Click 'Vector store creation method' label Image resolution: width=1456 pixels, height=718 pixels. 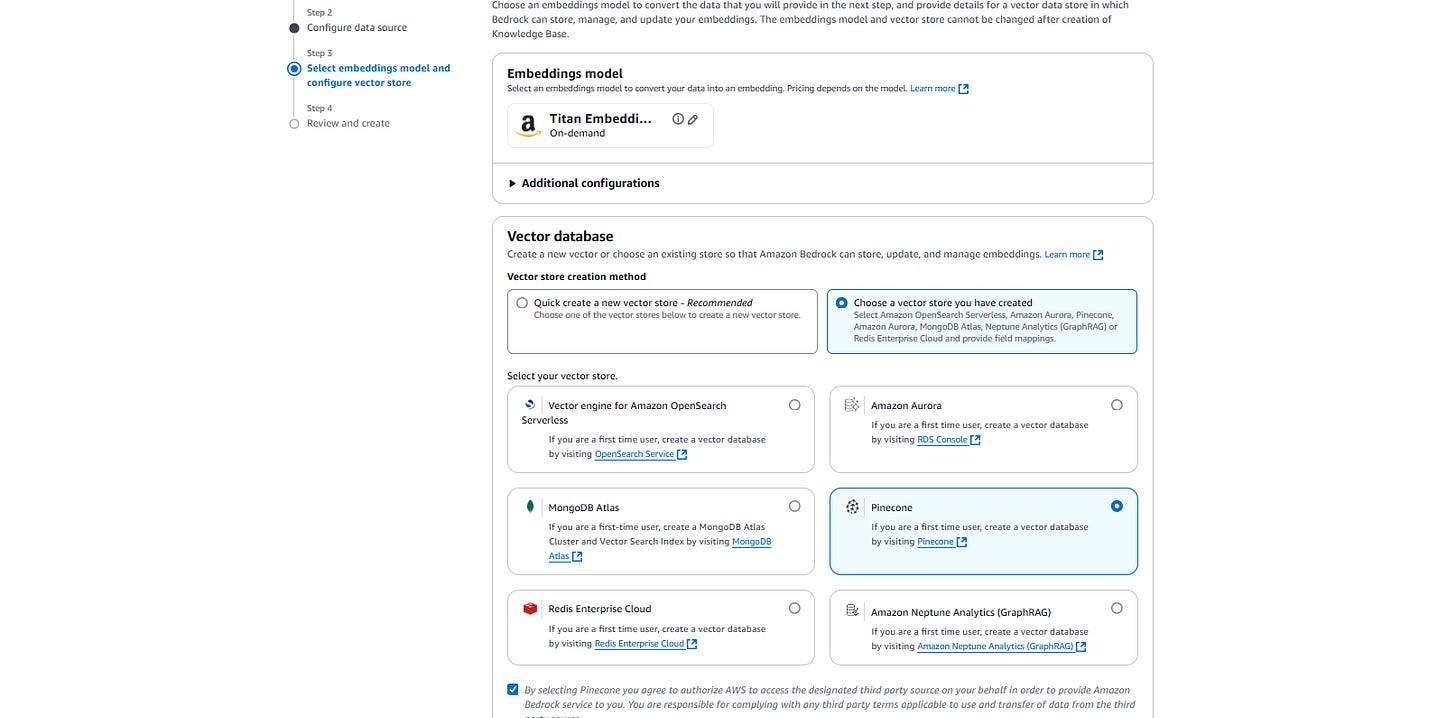(577, 277)
